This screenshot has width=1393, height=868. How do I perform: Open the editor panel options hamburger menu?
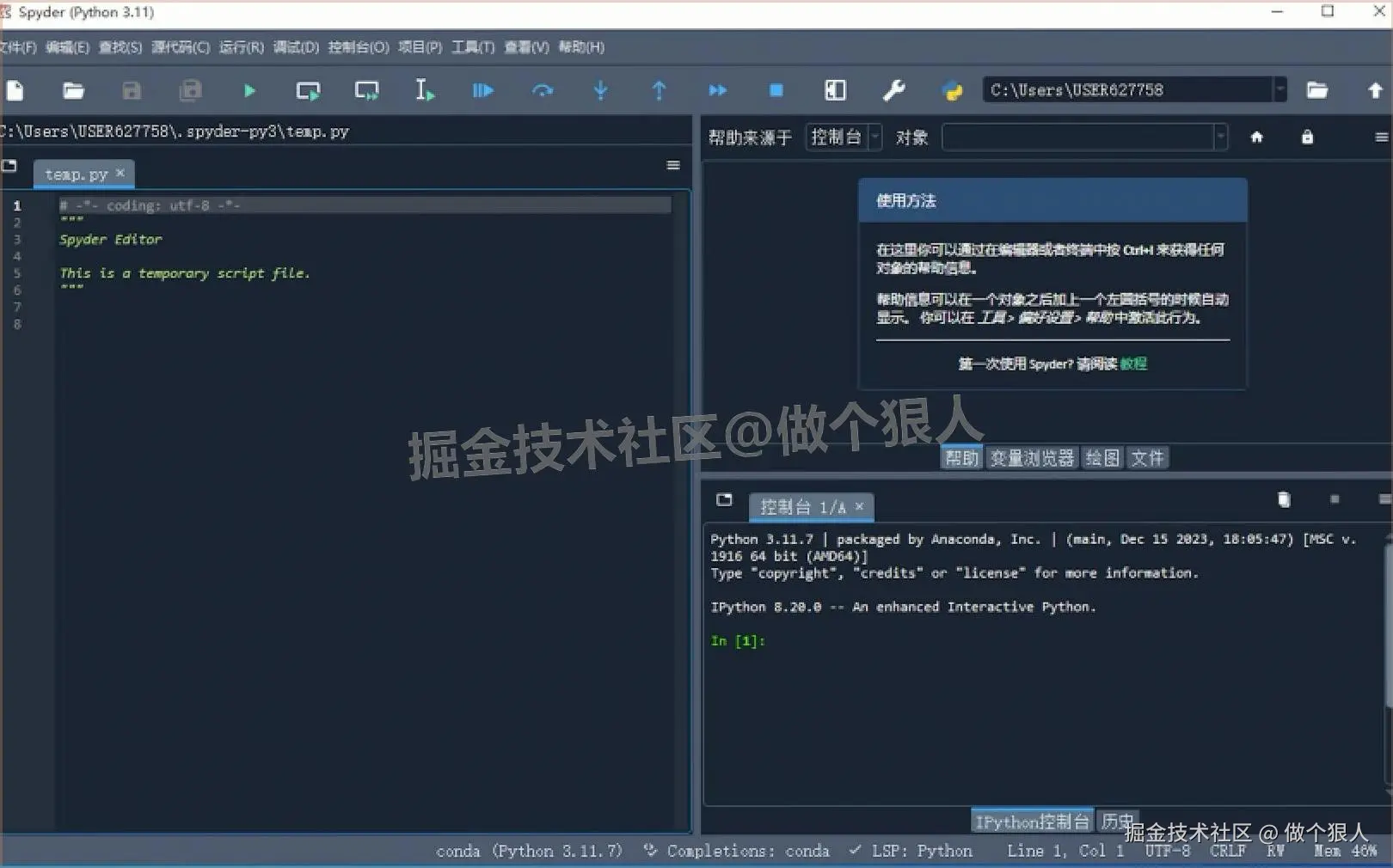tap(673, 165)
